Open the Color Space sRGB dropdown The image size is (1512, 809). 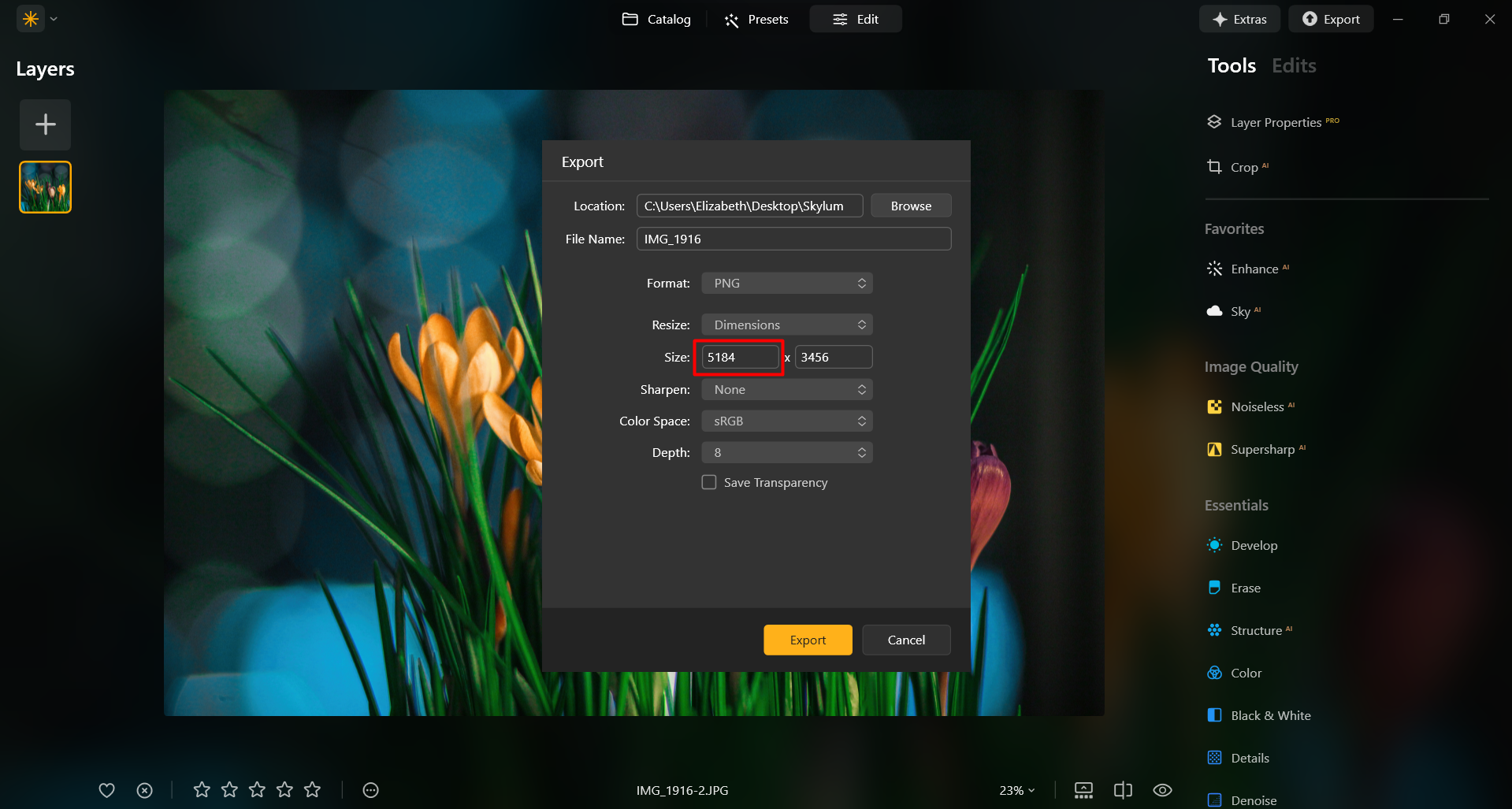[x=787, y=421]
